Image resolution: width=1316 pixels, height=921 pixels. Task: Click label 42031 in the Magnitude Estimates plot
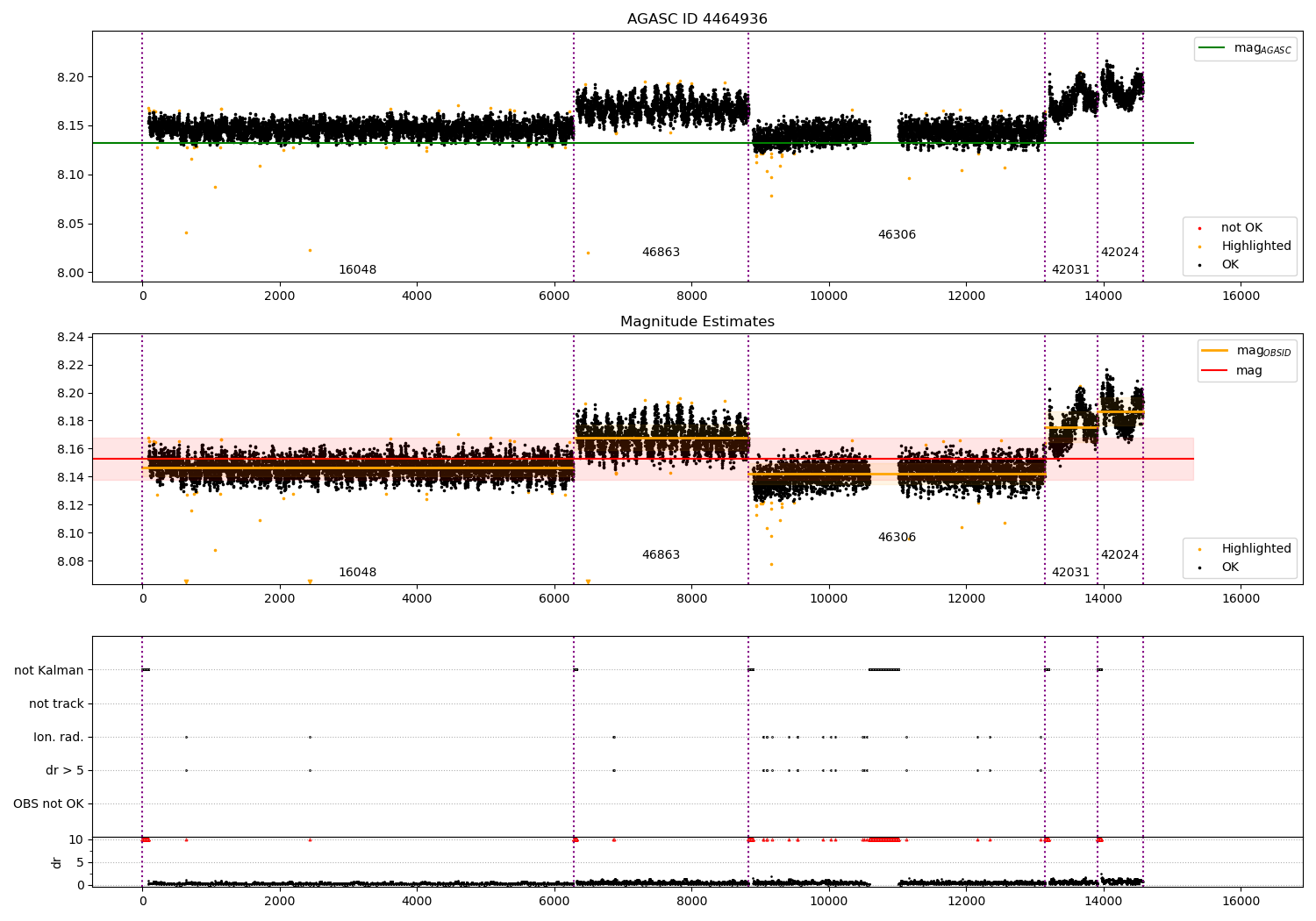point(1070,573)
